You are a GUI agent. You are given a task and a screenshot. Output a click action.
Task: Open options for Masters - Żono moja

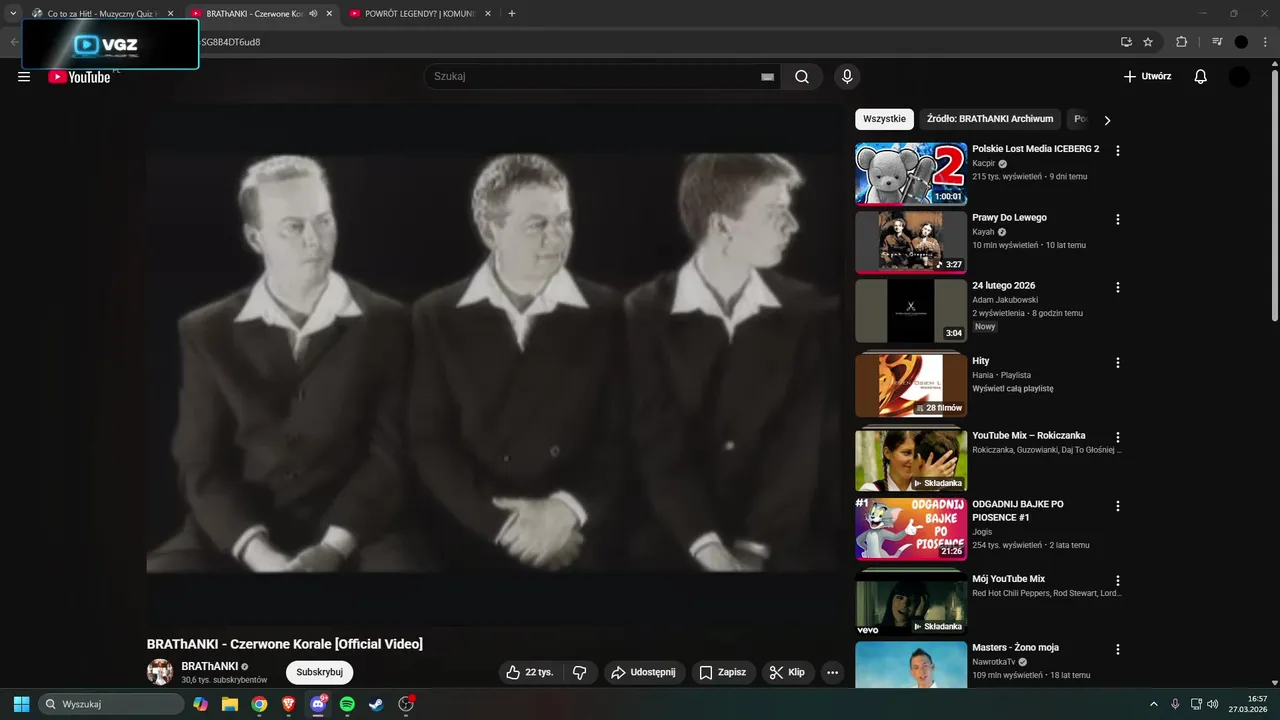click(1118, 649)
